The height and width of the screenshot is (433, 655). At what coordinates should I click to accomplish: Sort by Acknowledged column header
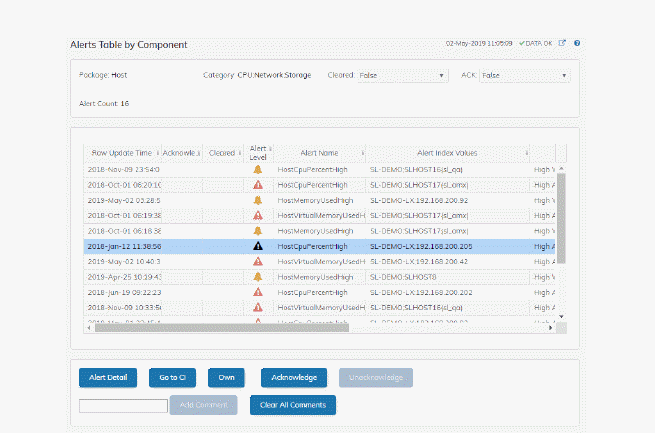[x=179, y=153]
